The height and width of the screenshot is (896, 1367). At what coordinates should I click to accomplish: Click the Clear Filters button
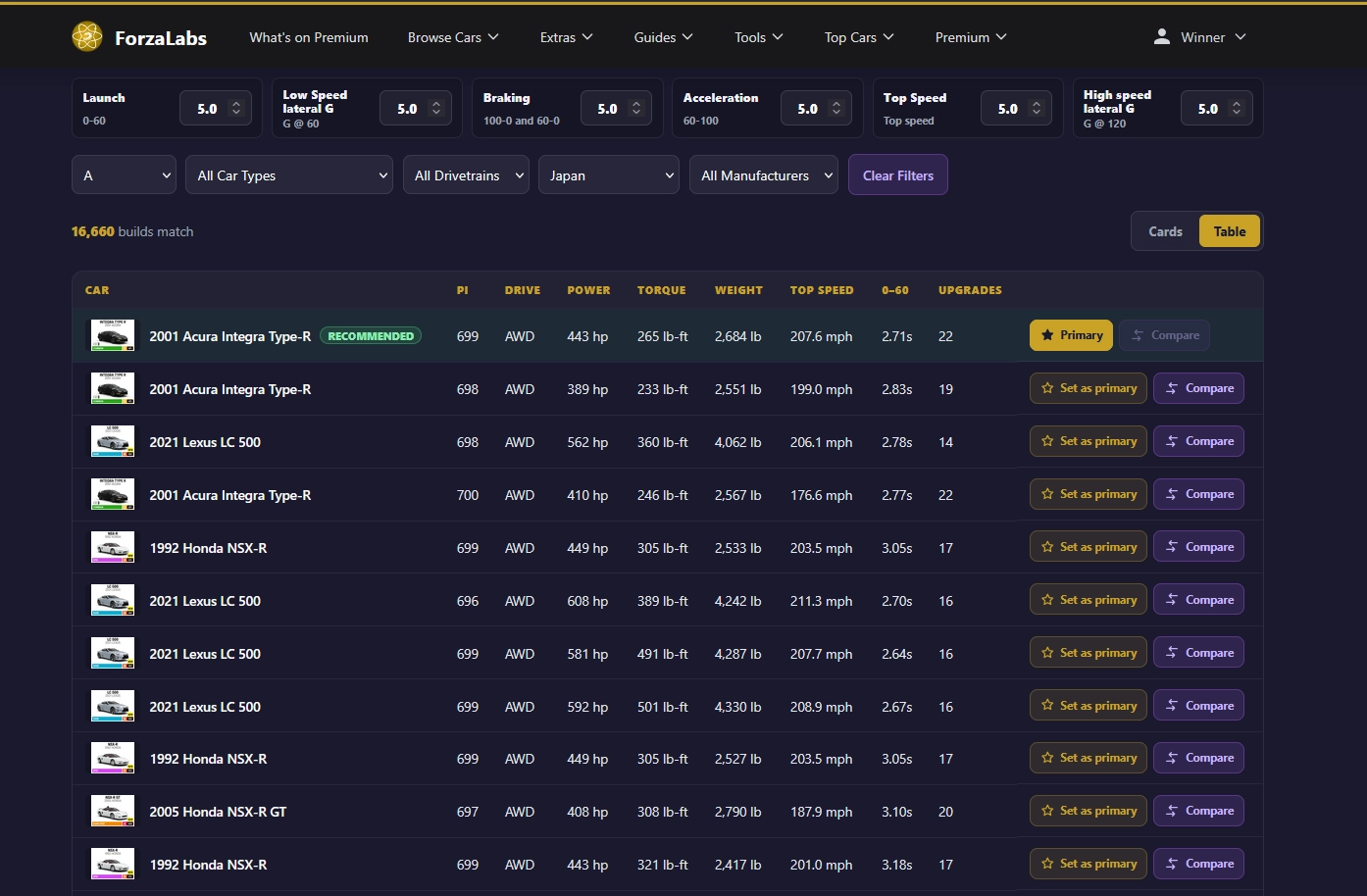pos(898,175)
